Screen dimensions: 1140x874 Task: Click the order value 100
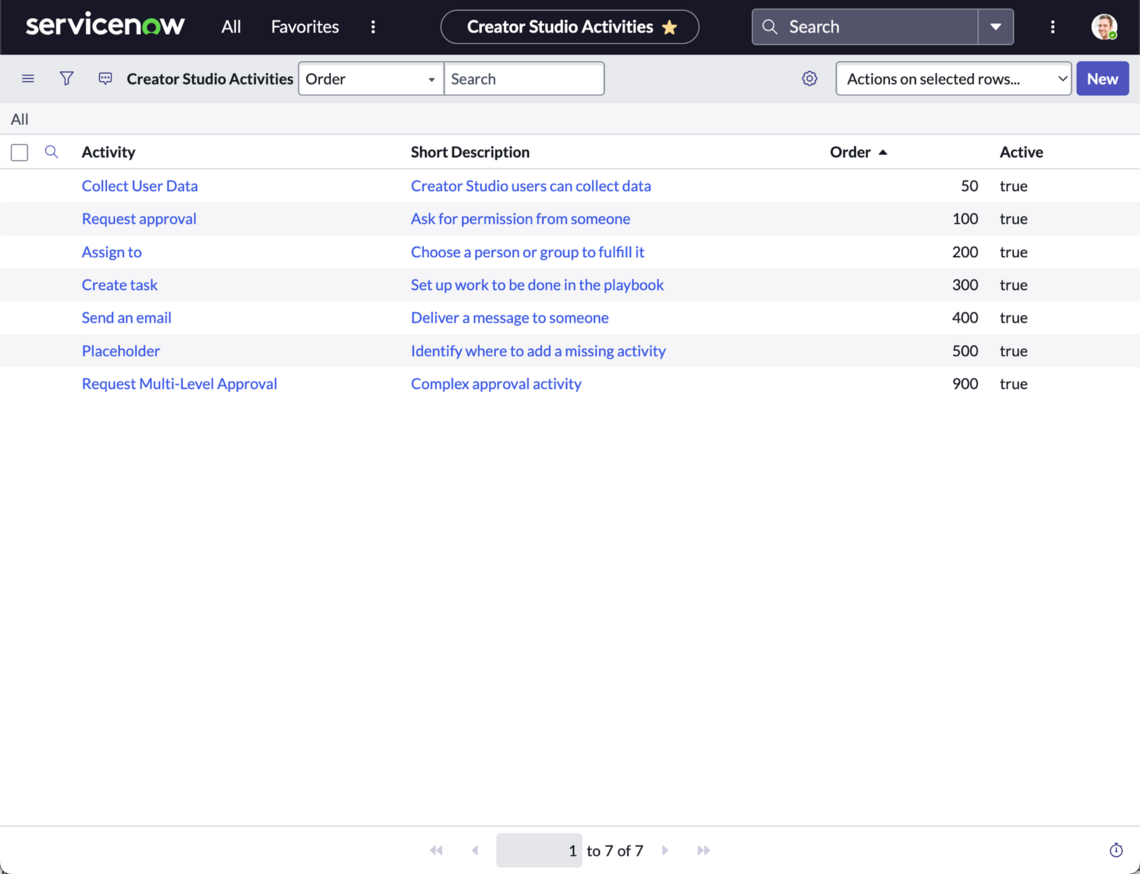[x=965, y=219]
